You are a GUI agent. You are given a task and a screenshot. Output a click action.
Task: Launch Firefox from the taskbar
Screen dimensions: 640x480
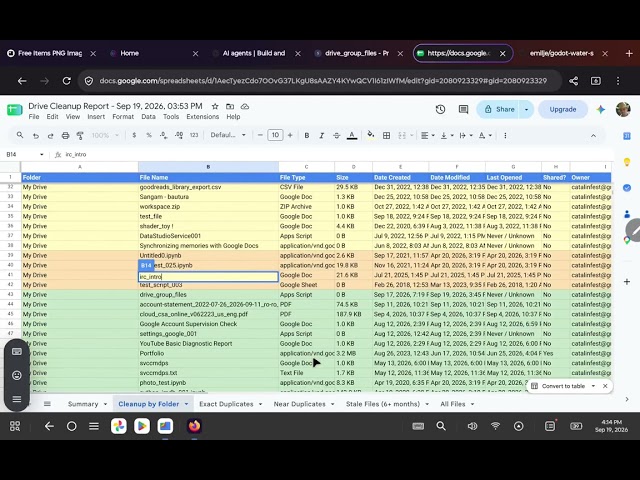click(x=194, y=426)
